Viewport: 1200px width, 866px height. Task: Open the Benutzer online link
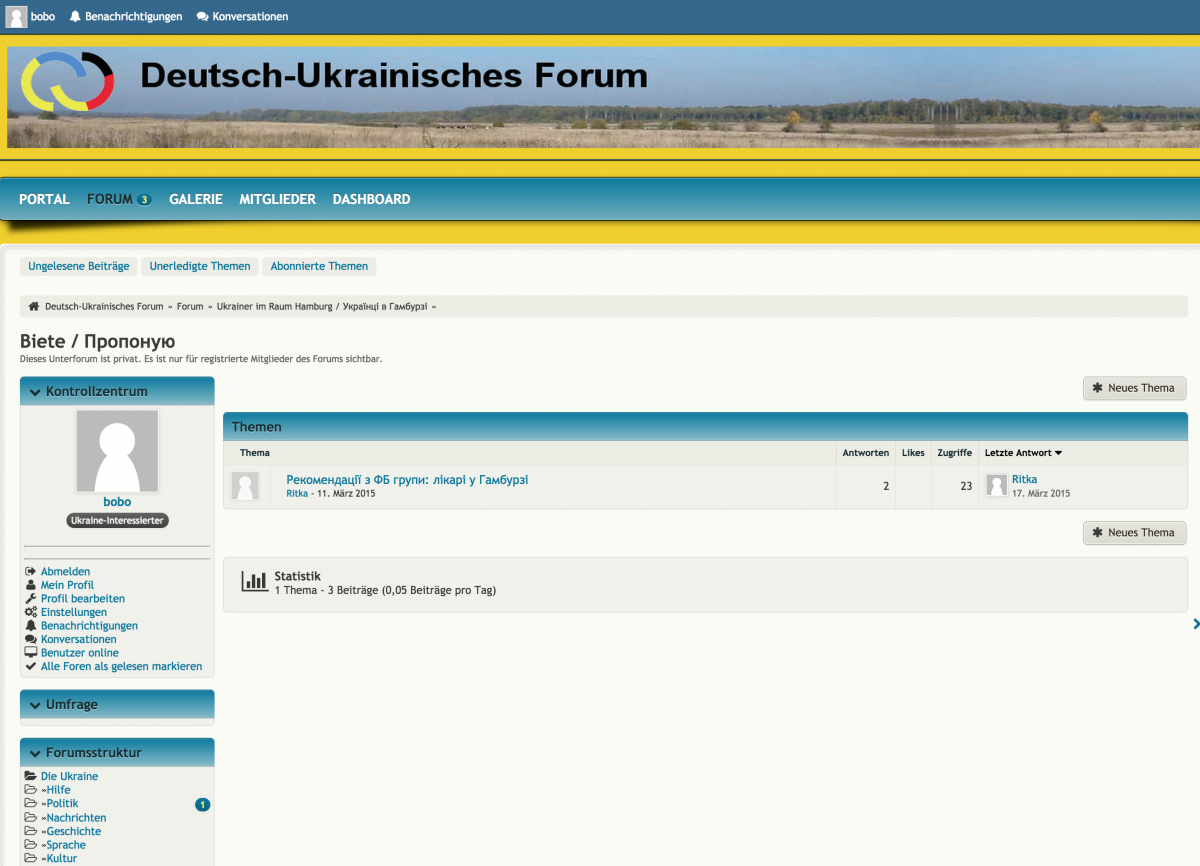tap(80, 653)
